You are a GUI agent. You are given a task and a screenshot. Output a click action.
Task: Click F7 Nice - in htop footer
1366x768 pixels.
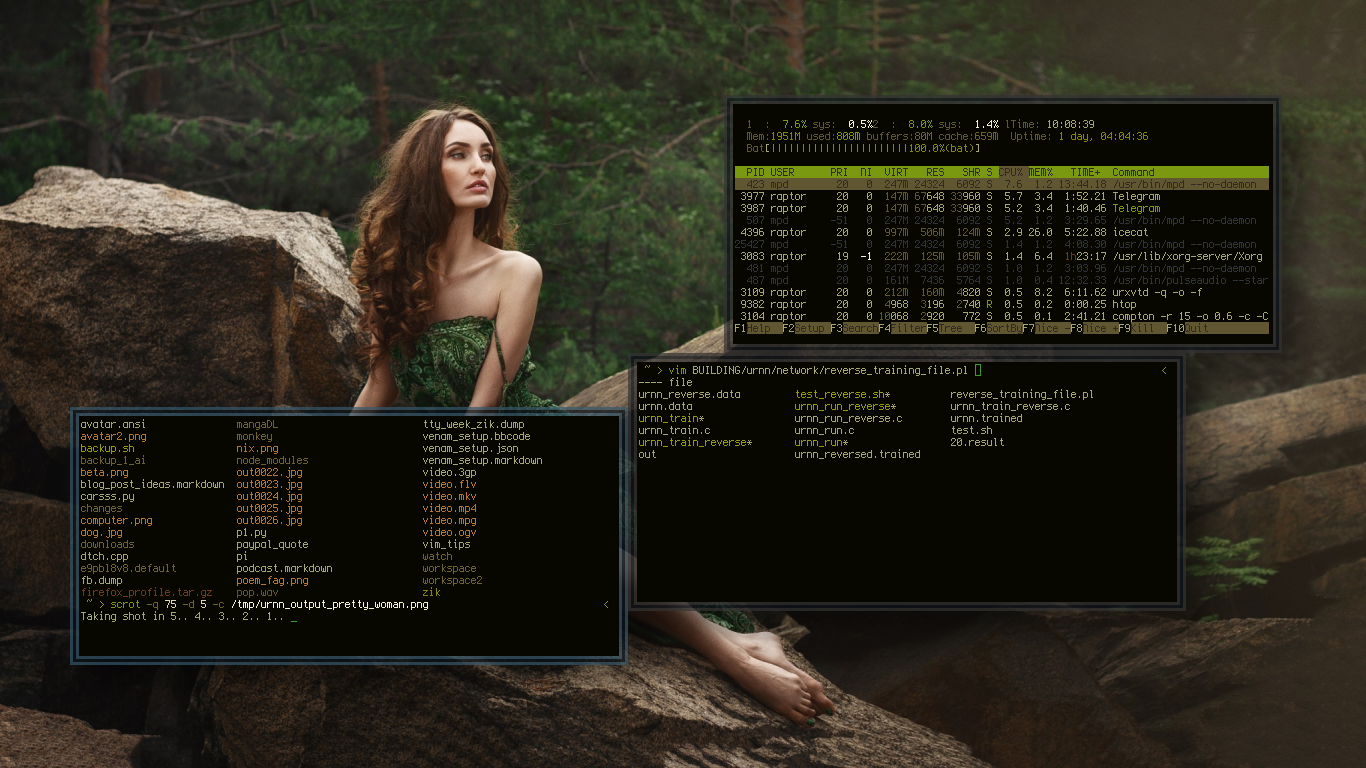1046,328
